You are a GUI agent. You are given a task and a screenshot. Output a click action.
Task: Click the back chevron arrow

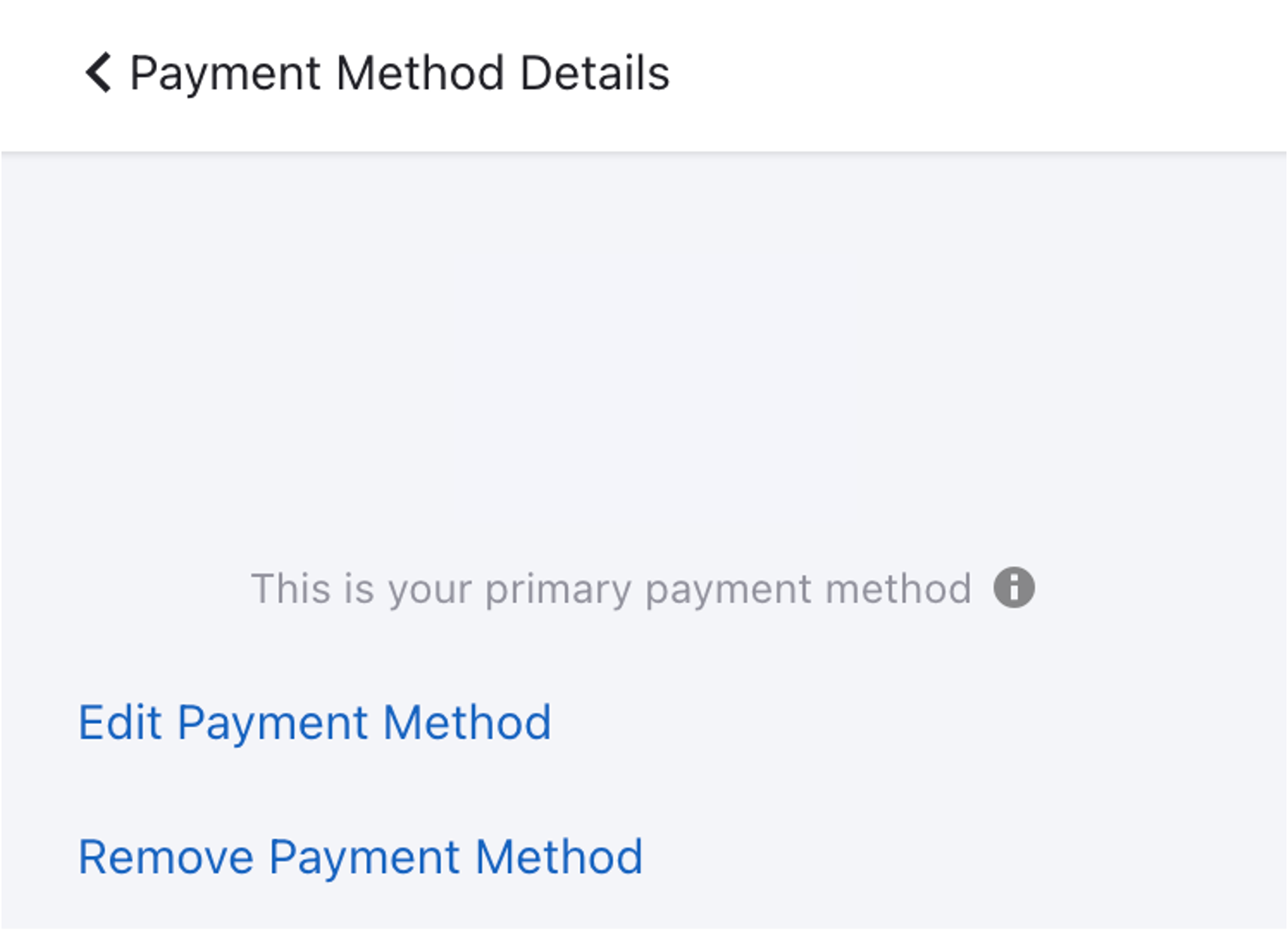[98, 73]
